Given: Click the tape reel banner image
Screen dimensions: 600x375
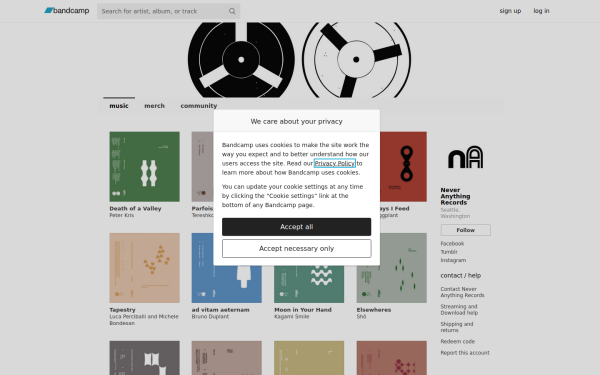Looking at the screenshot, I should [300, 60].
